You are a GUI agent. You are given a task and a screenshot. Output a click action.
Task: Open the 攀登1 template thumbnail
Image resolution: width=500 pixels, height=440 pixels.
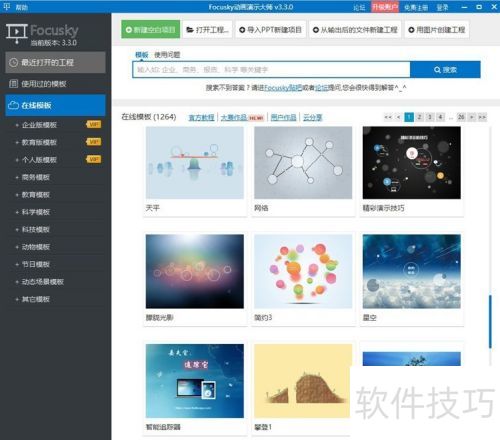coord(303,381)
